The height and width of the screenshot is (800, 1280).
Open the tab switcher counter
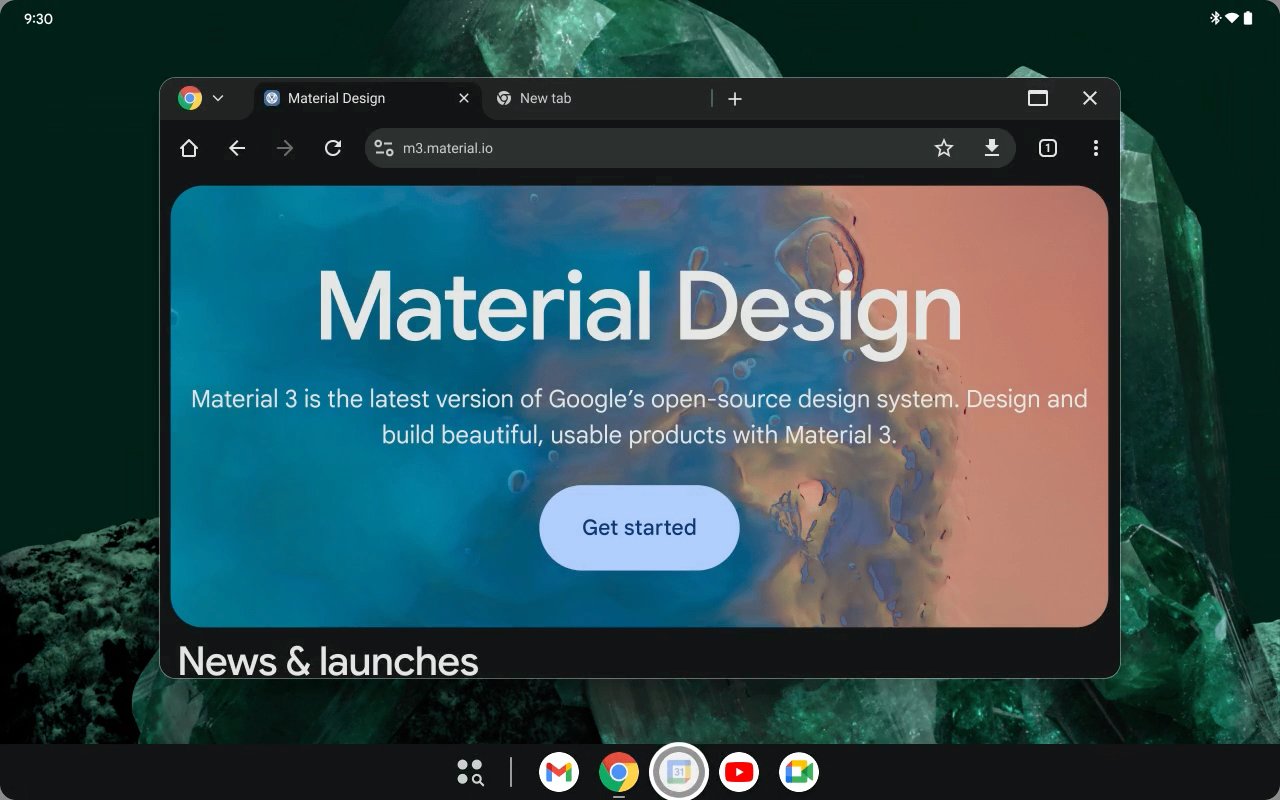point(1047,148)
